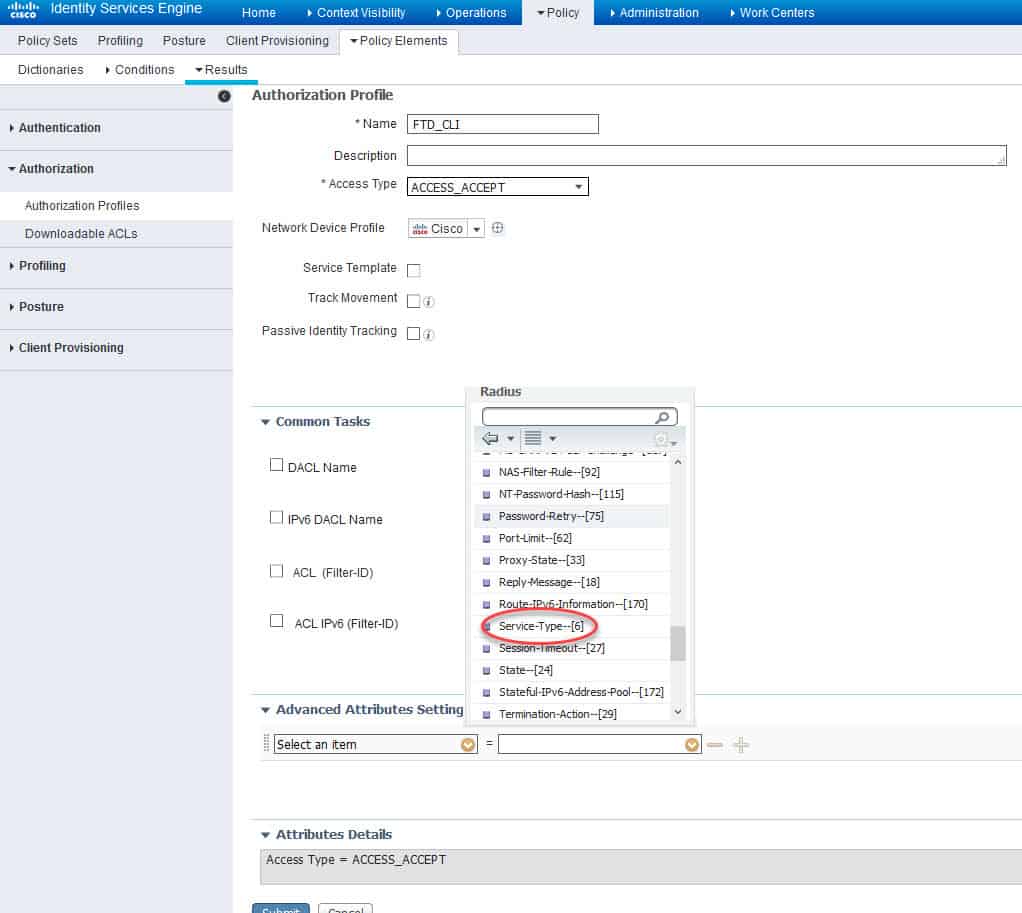This screenshot has width=1022, height=913.
Task: Open the Work Centers menu
Action: click(x=772, y=12)
